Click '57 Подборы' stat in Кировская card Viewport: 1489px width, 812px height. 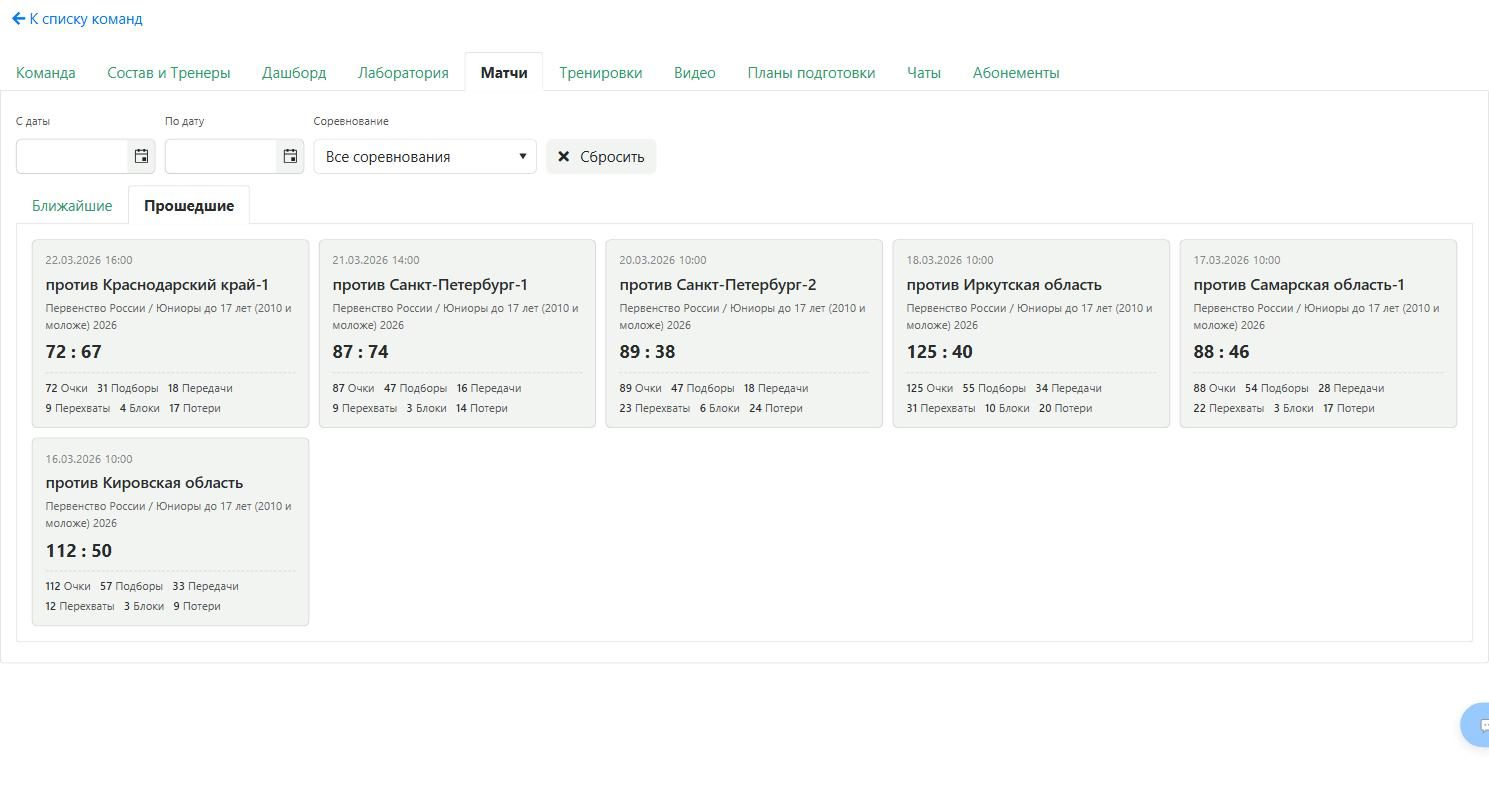[x=131, y=586]
